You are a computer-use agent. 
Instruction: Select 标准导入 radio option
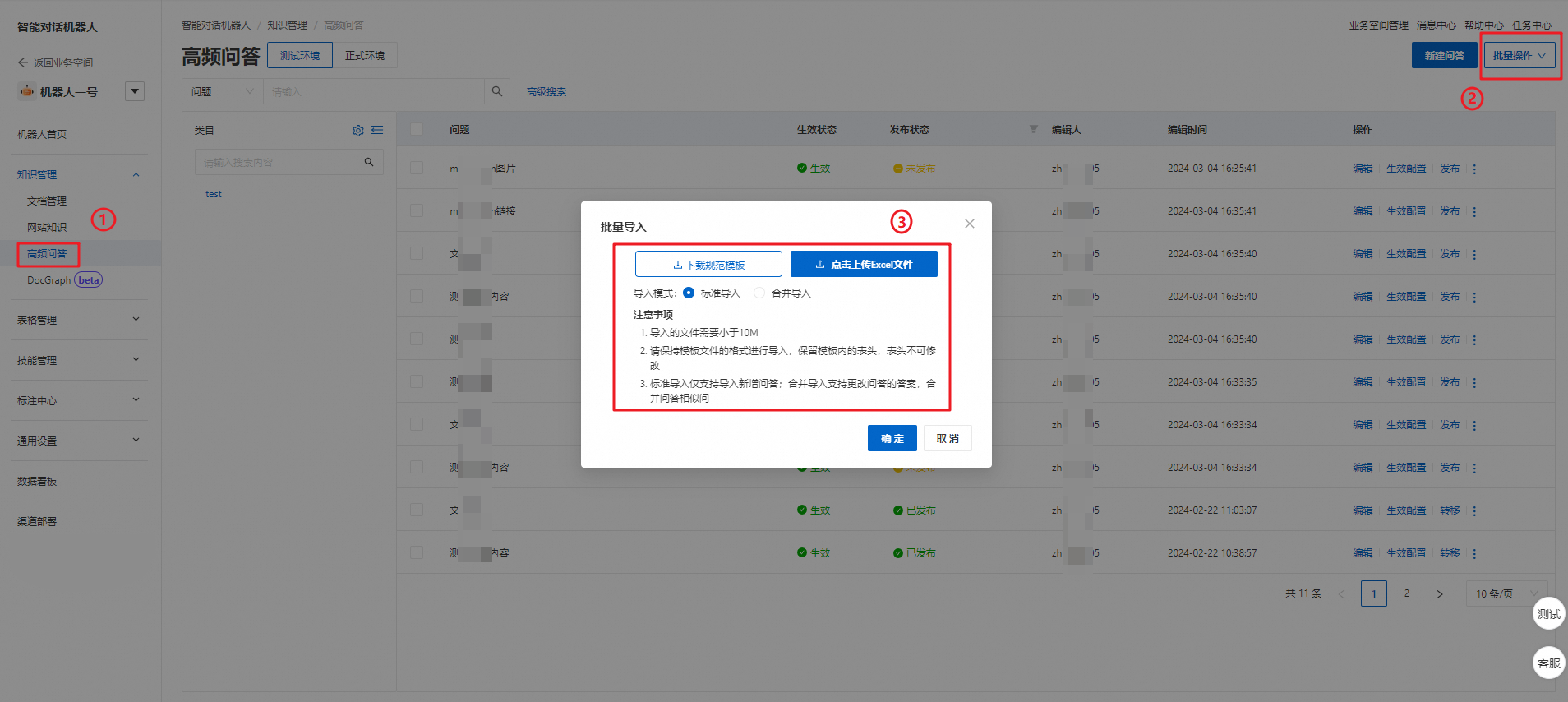tap(689, 293)
